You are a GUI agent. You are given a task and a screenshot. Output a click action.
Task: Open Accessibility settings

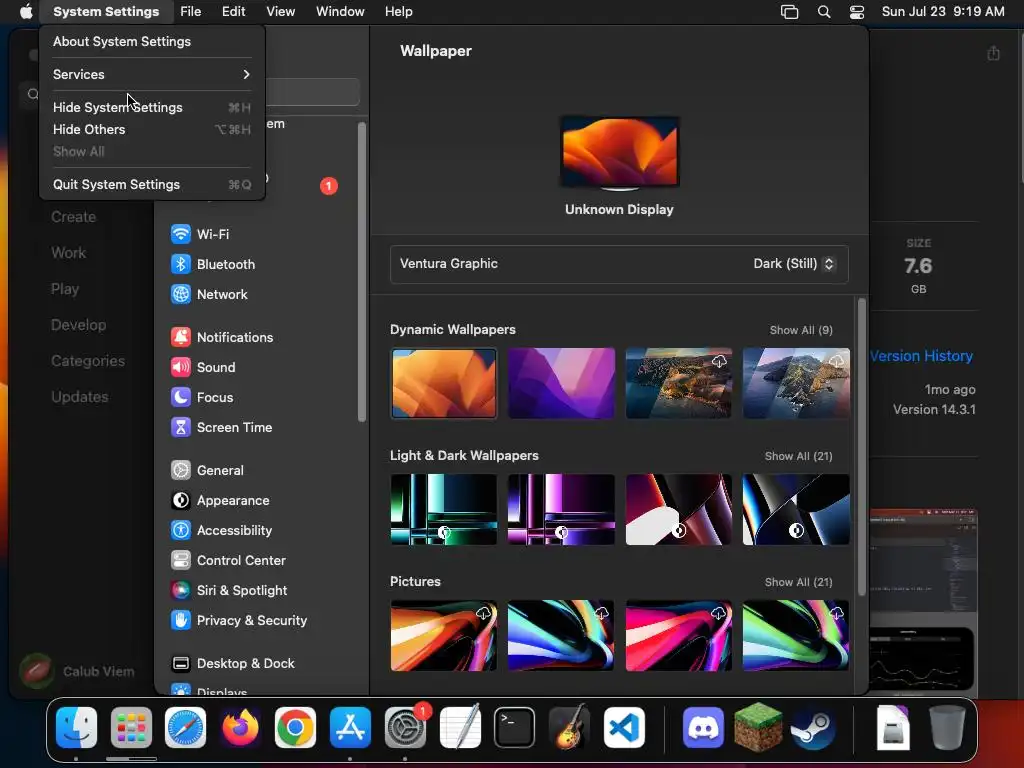[221, 530]
